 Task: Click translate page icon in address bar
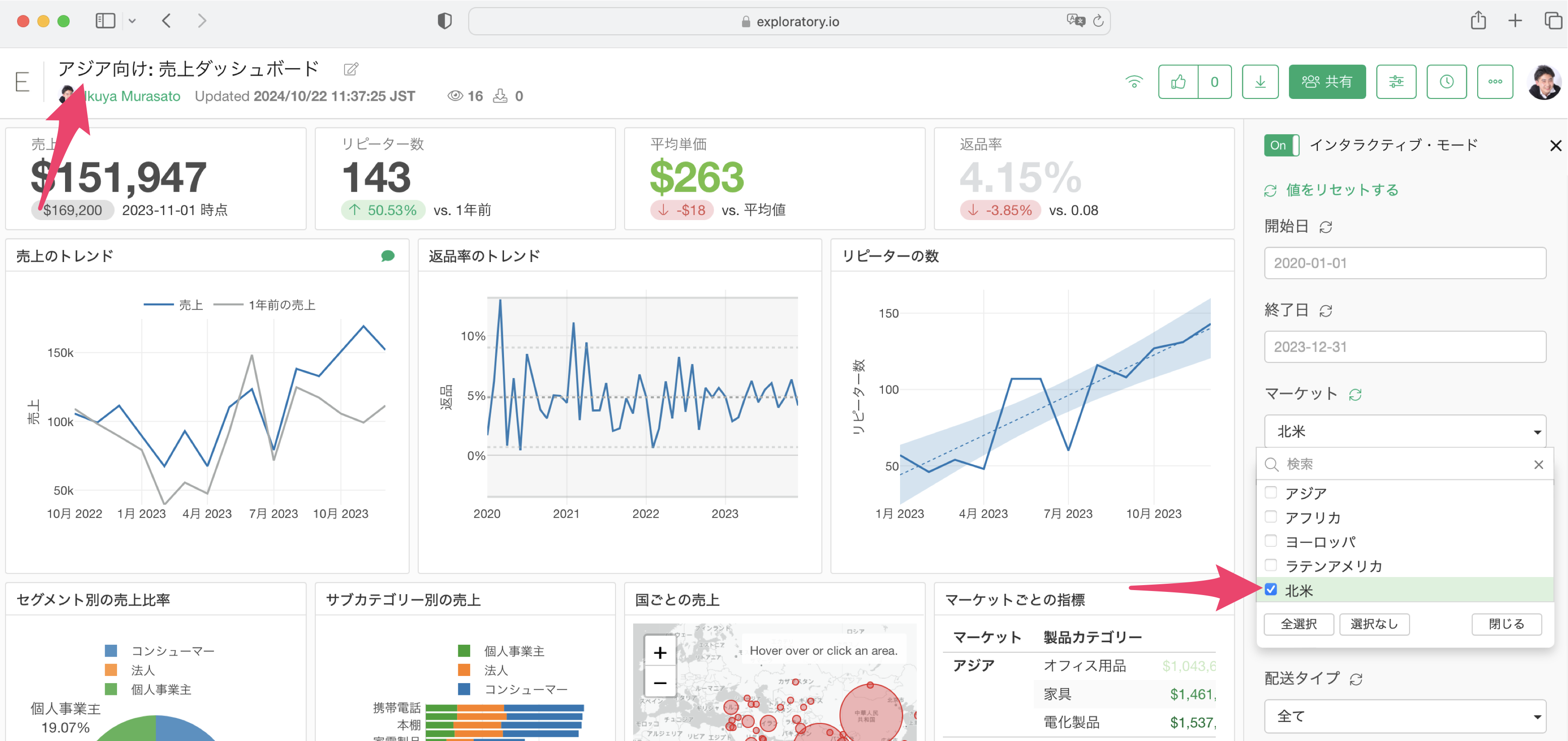pos(1076,21)
